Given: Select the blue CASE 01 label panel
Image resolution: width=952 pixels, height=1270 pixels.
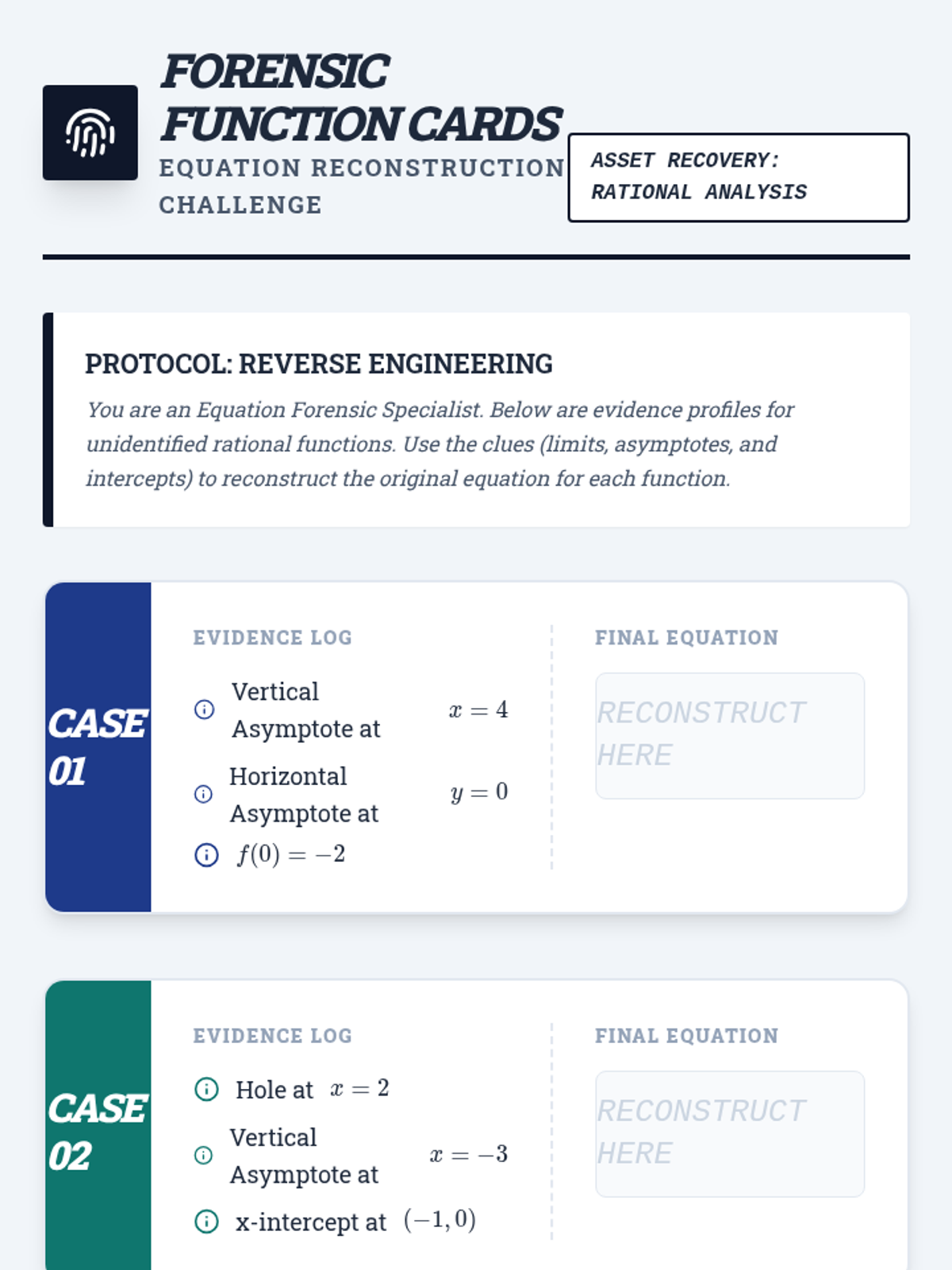Looking at the screenshot, I should tap(98, 747).
